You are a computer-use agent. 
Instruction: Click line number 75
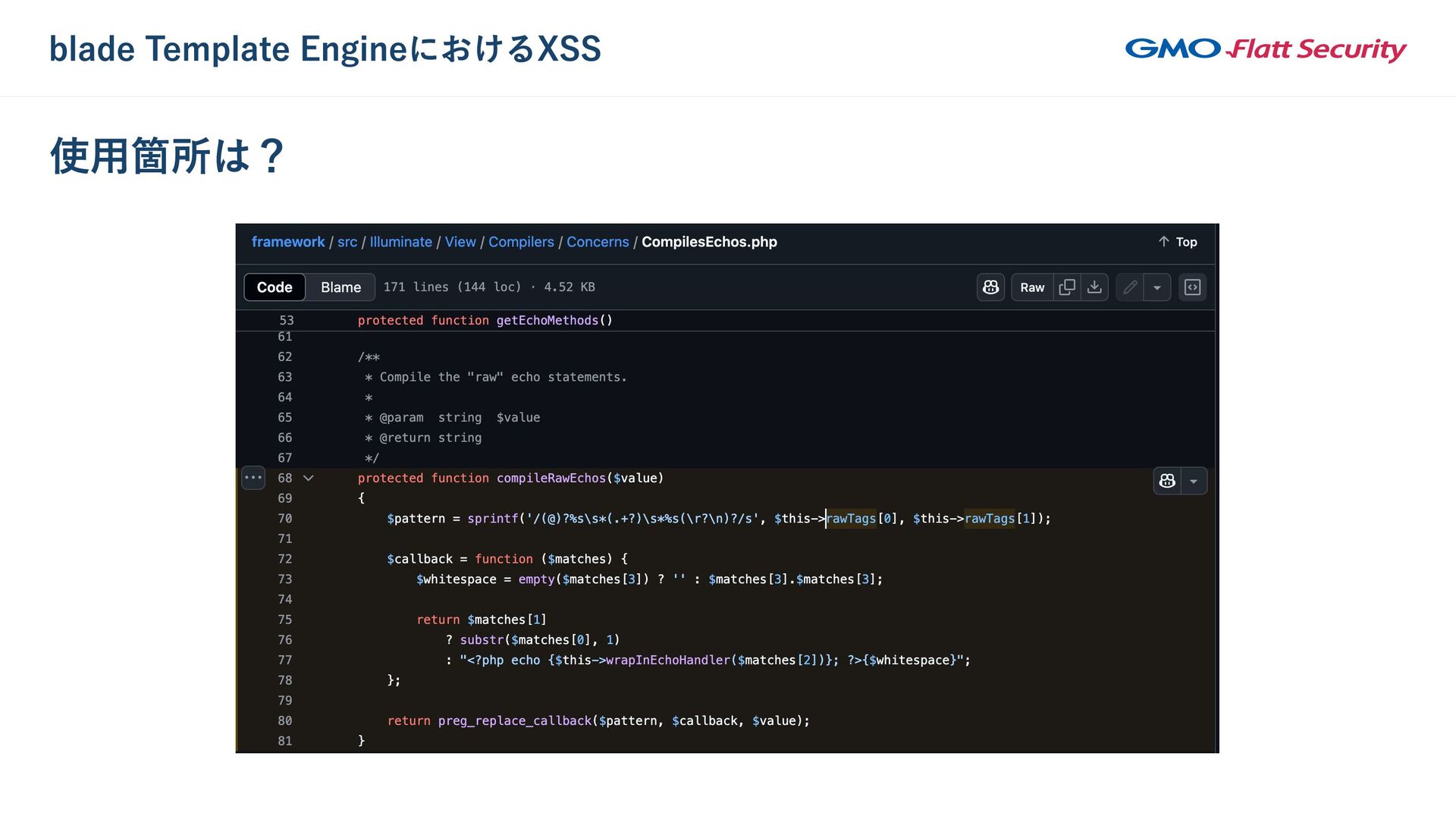click(285, 620)
